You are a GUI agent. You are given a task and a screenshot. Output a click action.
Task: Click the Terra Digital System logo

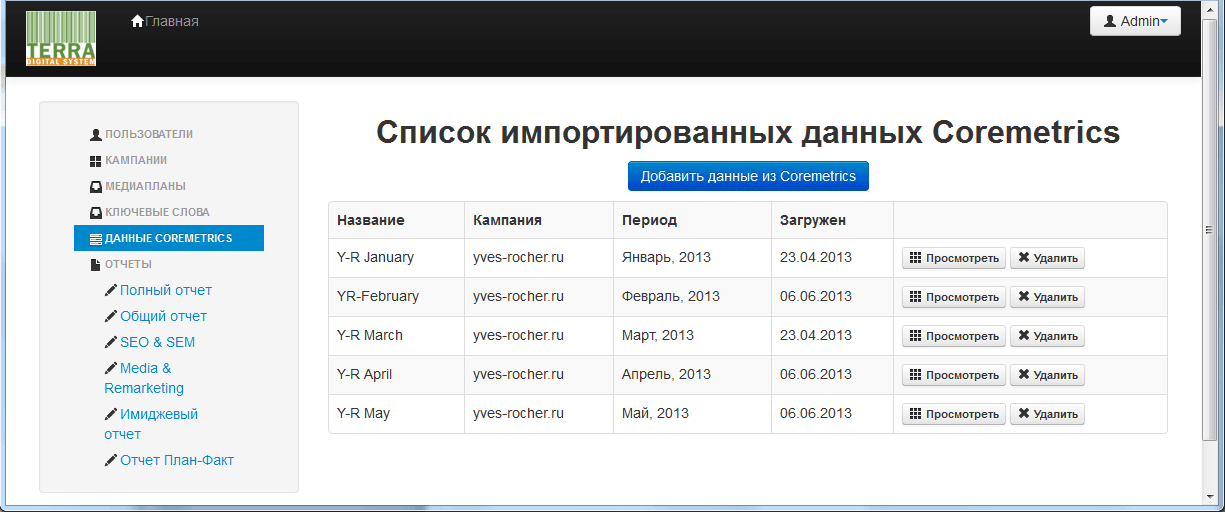point(60,39)
